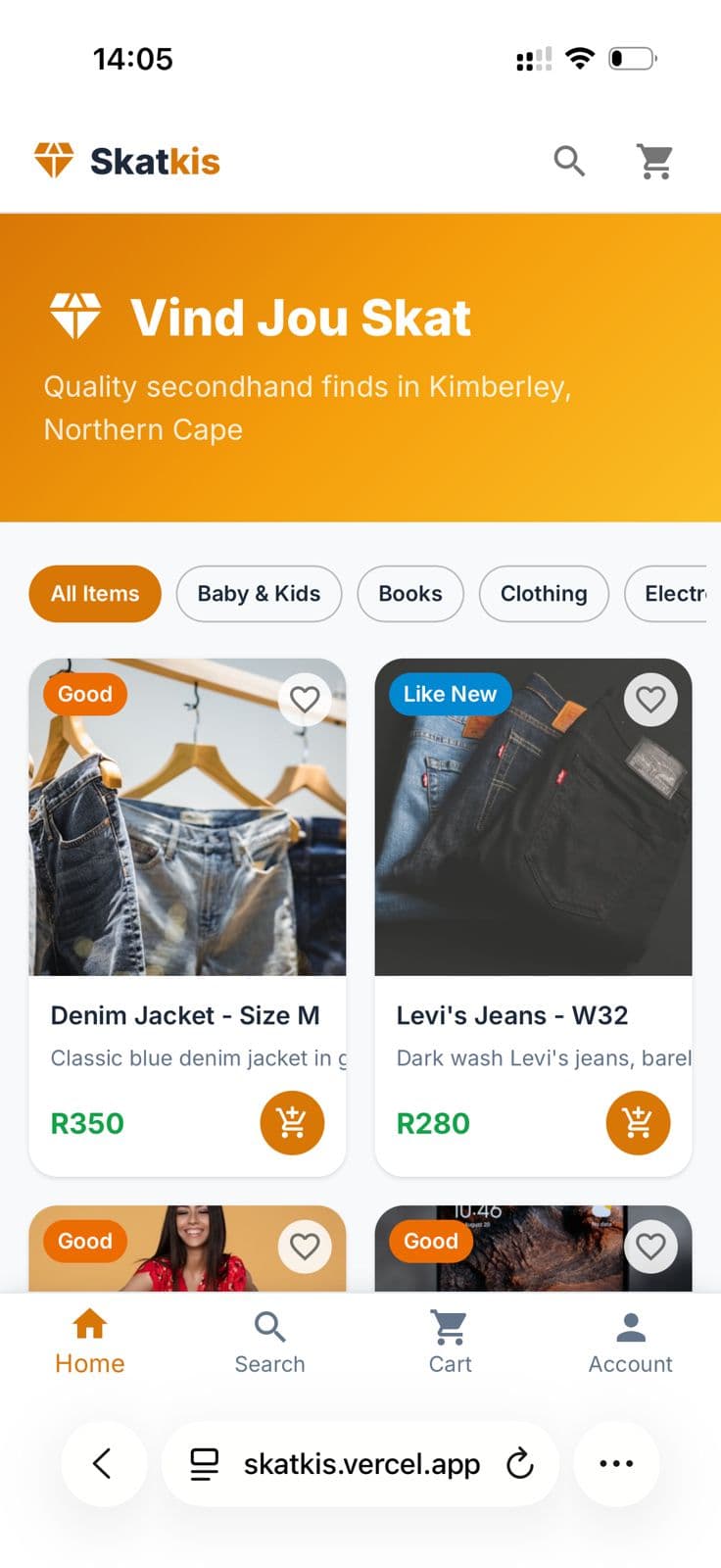Reload the page in browser bar
721x1568 pixels.
tap(520, 1464)
